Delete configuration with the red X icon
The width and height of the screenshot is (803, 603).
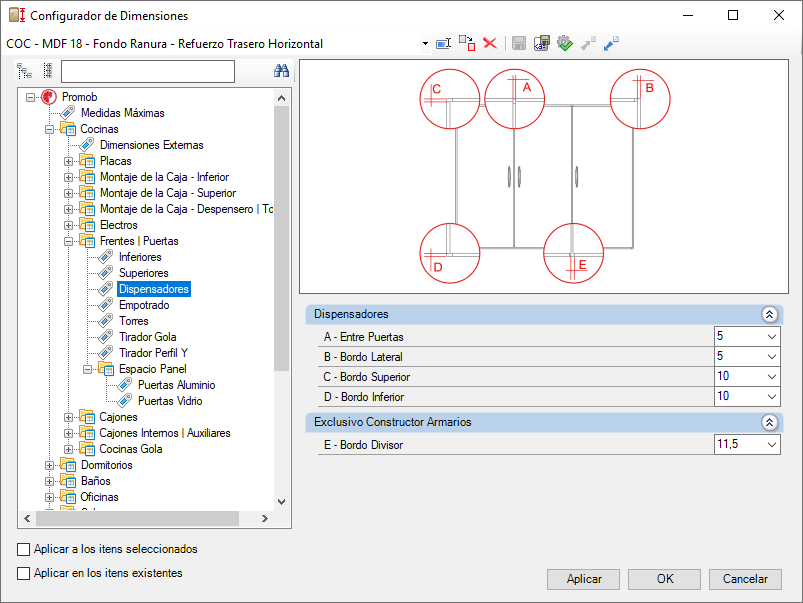click(x=490, y=43)
